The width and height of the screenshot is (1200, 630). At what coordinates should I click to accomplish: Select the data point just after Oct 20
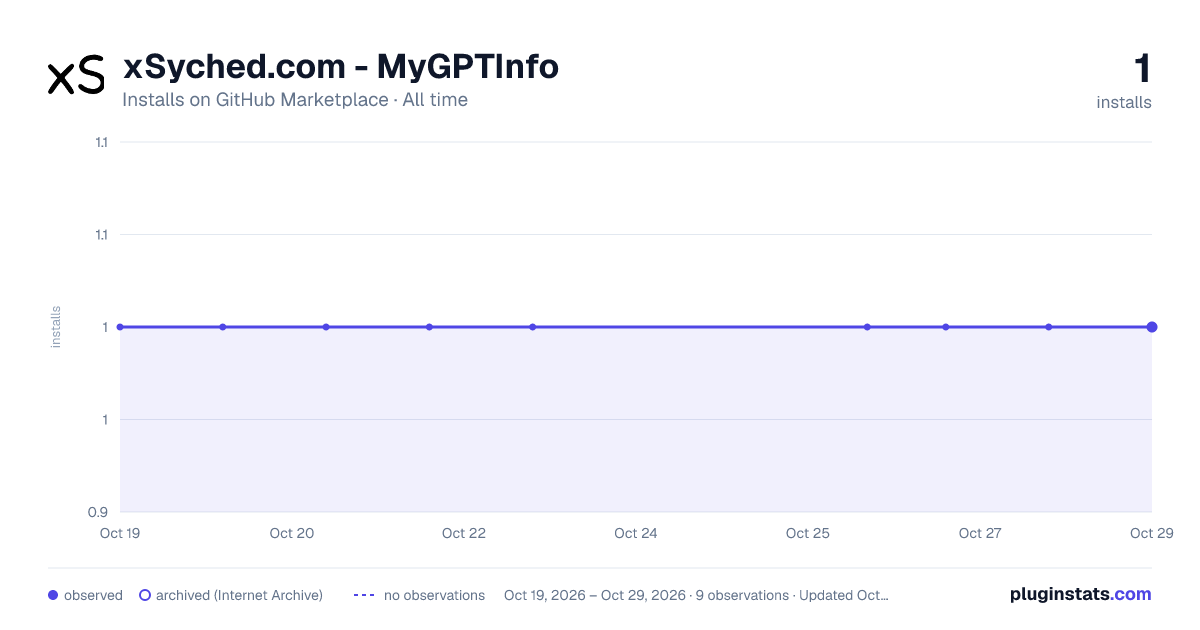(326, 327)
